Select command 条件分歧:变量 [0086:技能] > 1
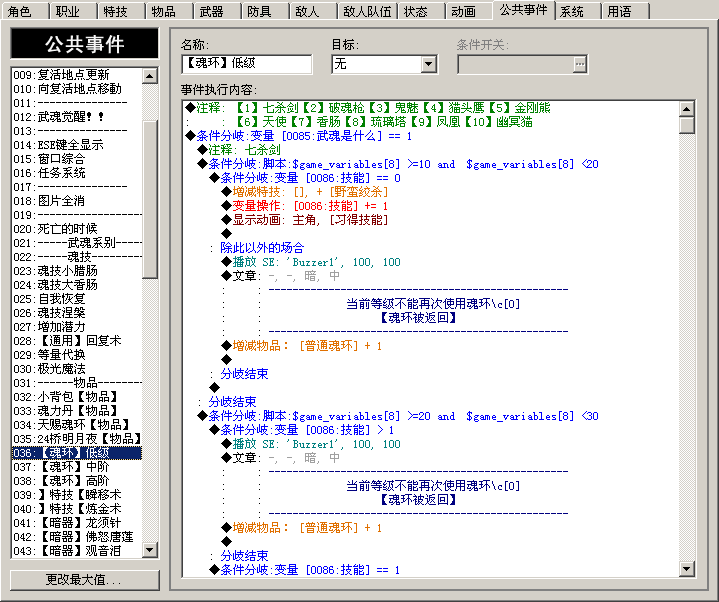The height and width of the screenshot is (602, 719). click(x=302, y=430)
